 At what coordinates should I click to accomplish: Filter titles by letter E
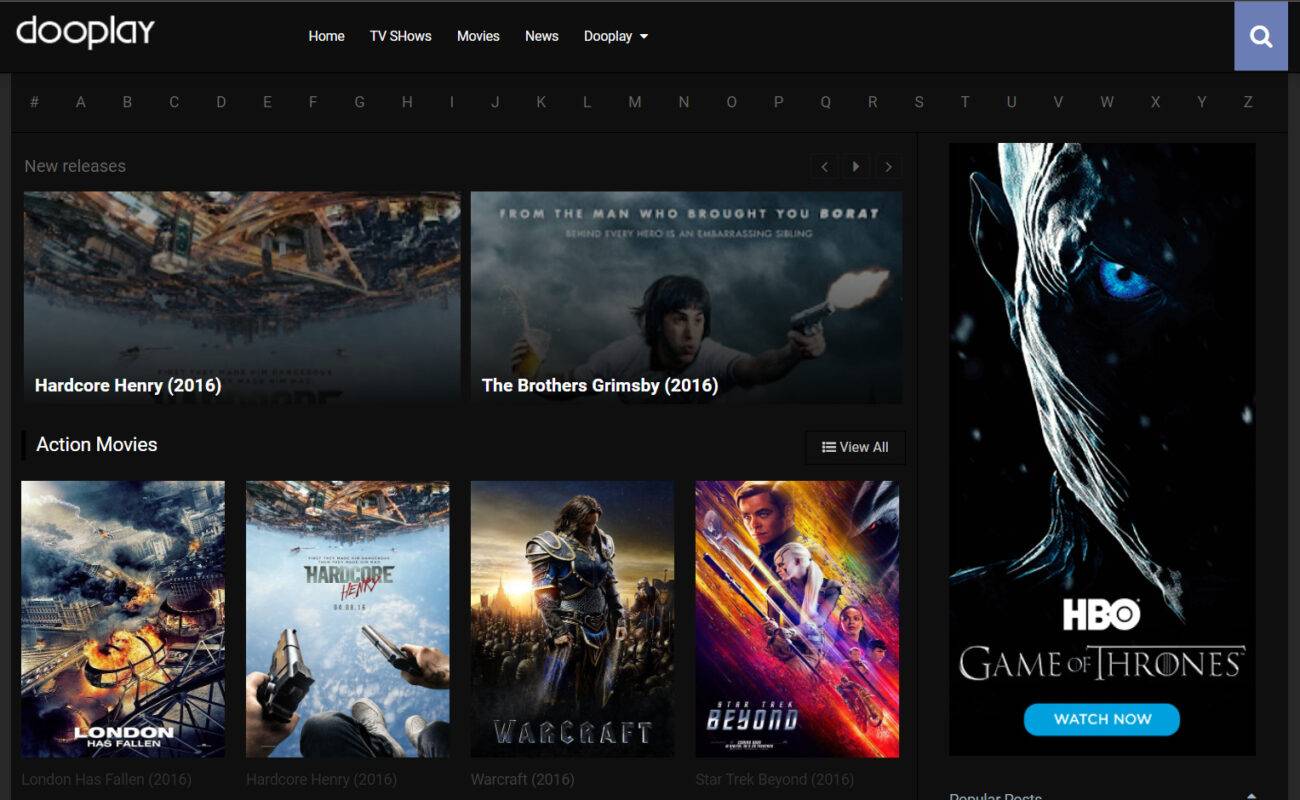pyautogui.click(x=267, y=102)
